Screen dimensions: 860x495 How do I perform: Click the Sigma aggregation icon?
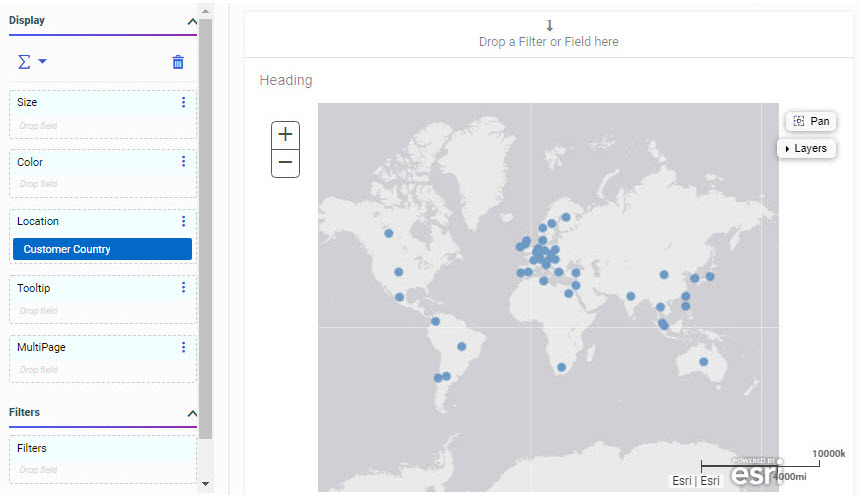tap(24, 61)
